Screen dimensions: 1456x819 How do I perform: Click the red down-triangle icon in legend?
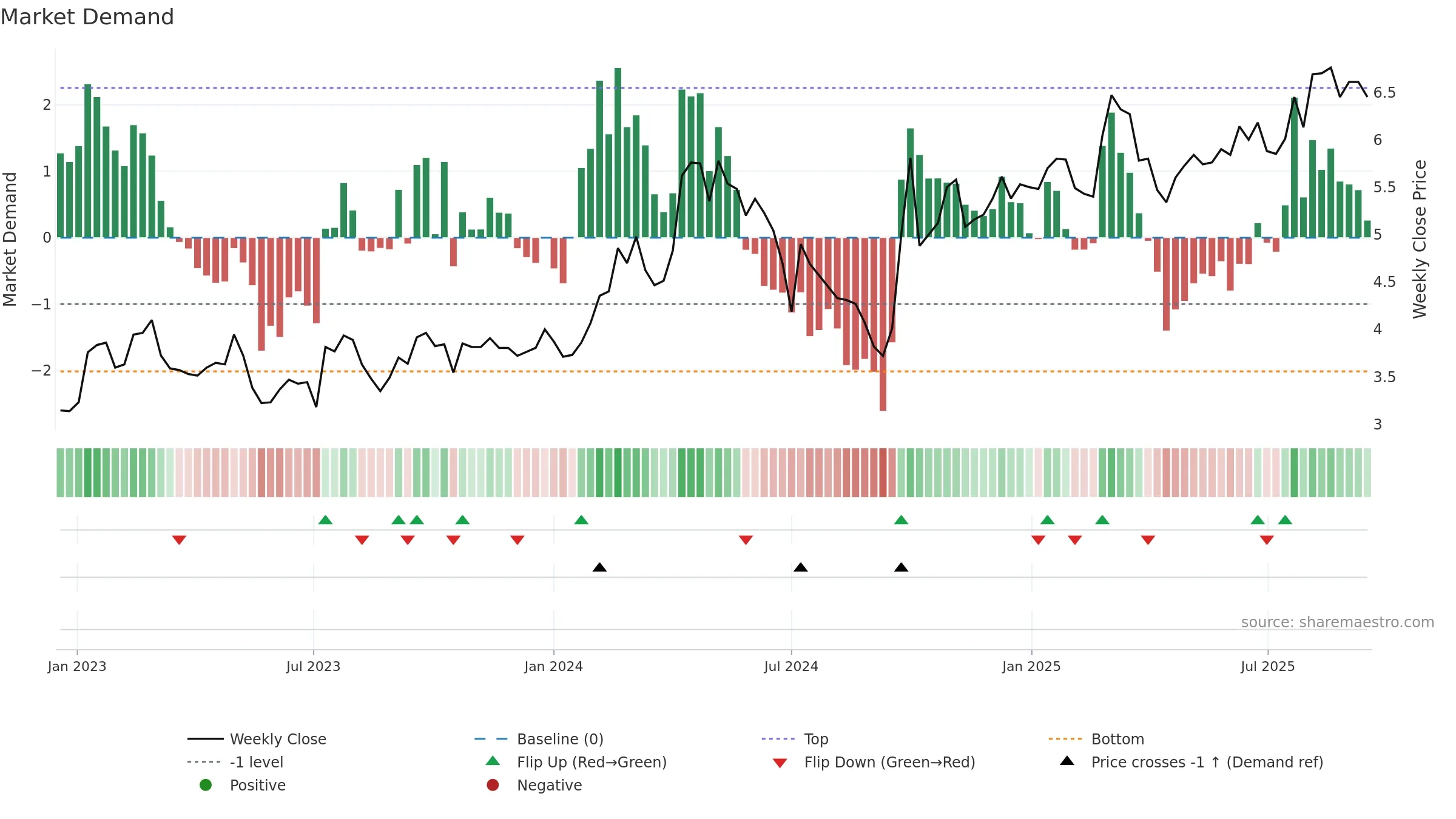click(x=780, y=763)
